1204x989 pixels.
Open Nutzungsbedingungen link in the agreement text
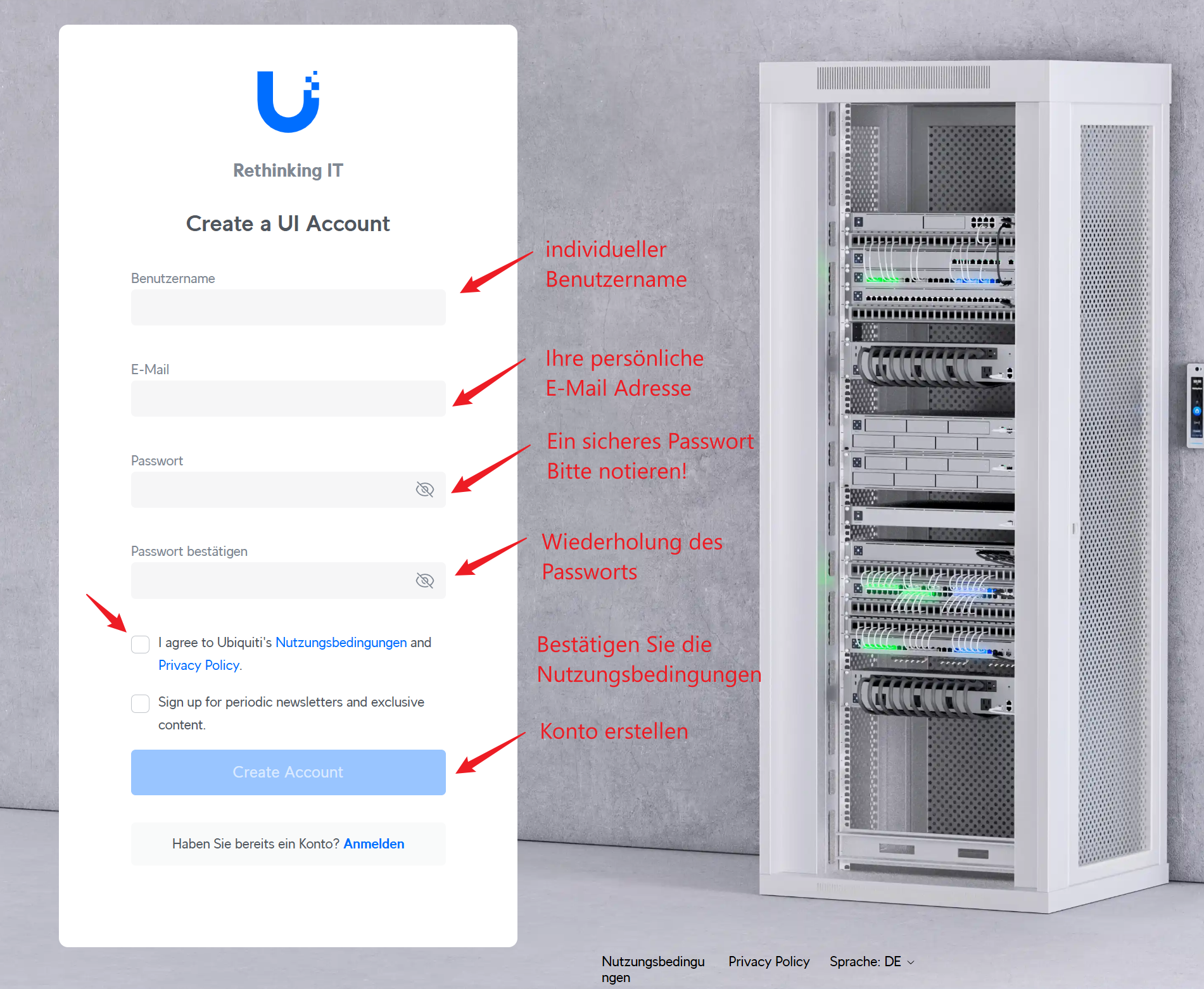341,643
